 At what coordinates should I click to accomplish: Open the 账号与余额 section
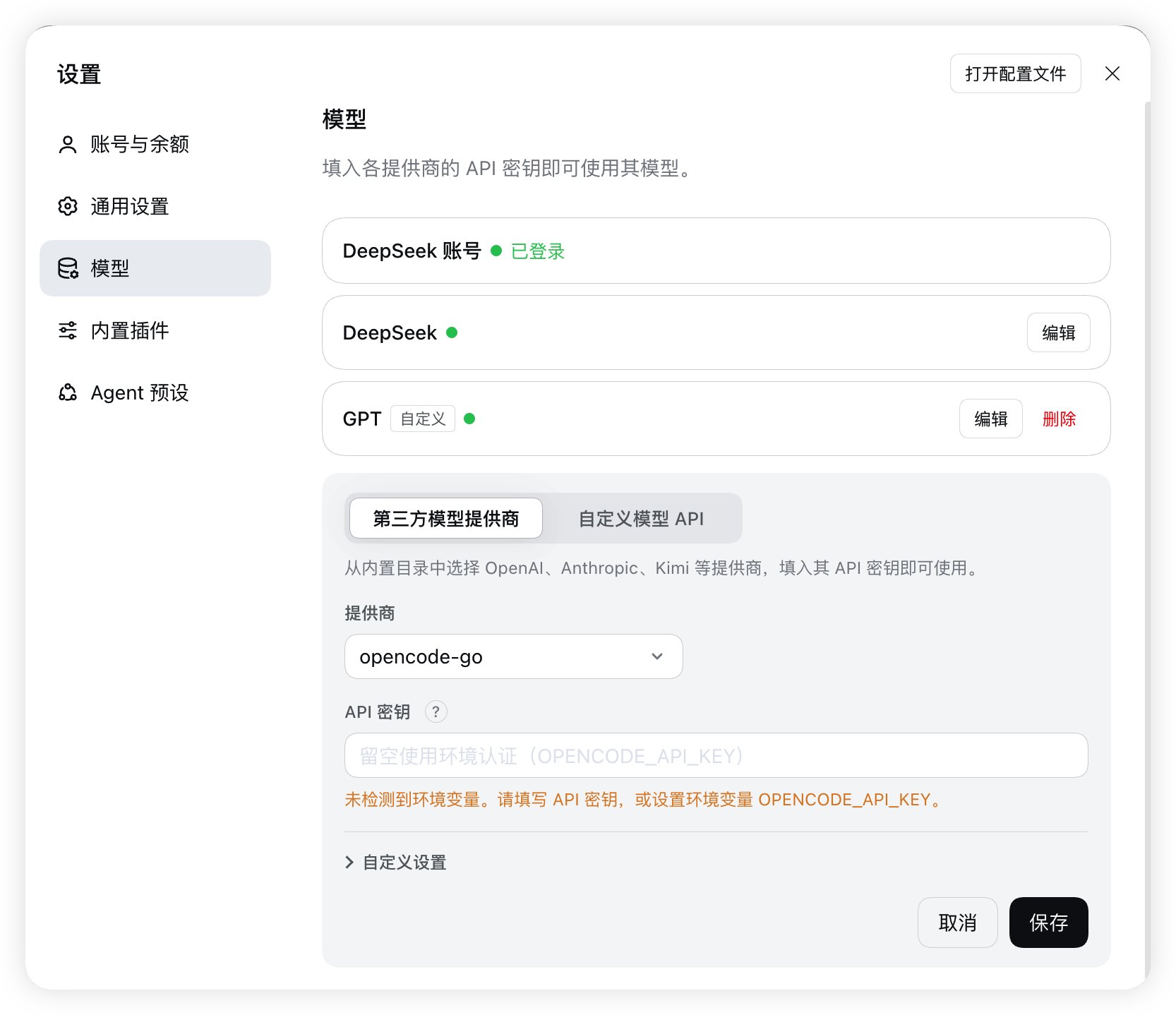[x=155, y=145]
